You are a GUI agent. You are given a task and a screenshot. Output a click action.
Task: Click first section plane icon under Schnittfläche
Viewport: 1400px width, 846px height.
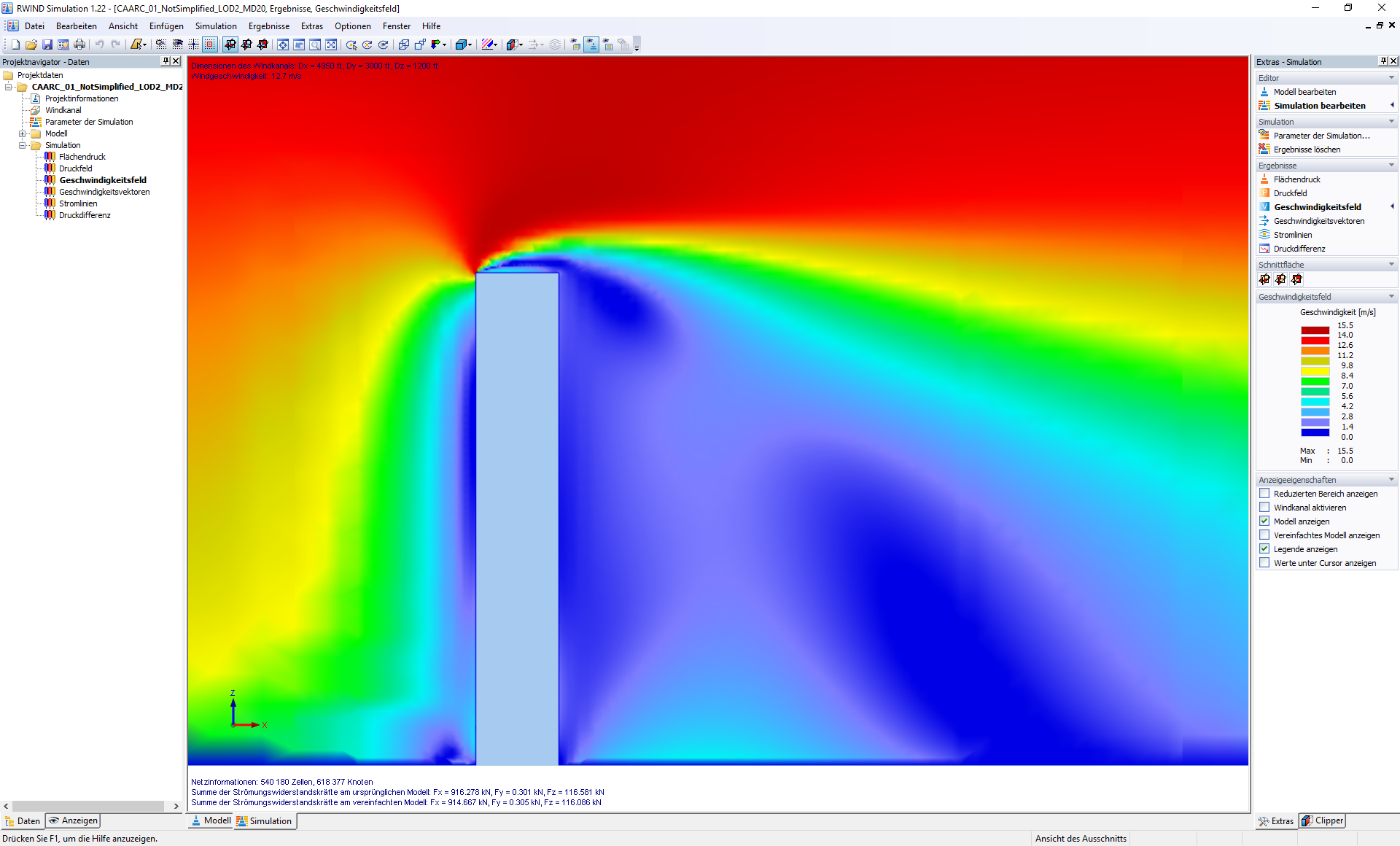pos(1264,279)
